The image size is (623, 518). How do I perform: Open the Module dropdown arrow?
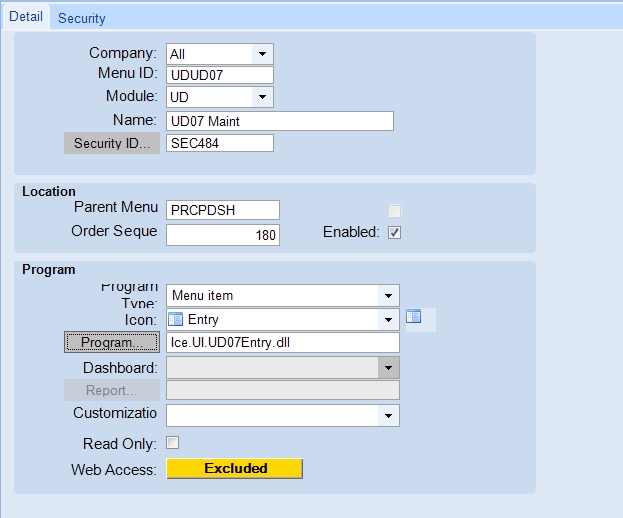(x=262, y=97)
